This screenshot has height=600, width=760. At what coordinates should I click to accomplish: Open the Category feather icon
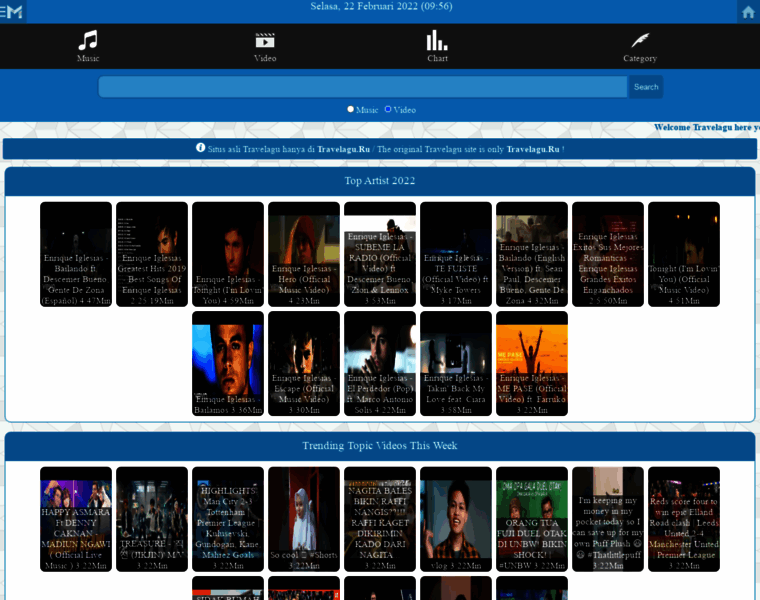click(x=640, y=41)
